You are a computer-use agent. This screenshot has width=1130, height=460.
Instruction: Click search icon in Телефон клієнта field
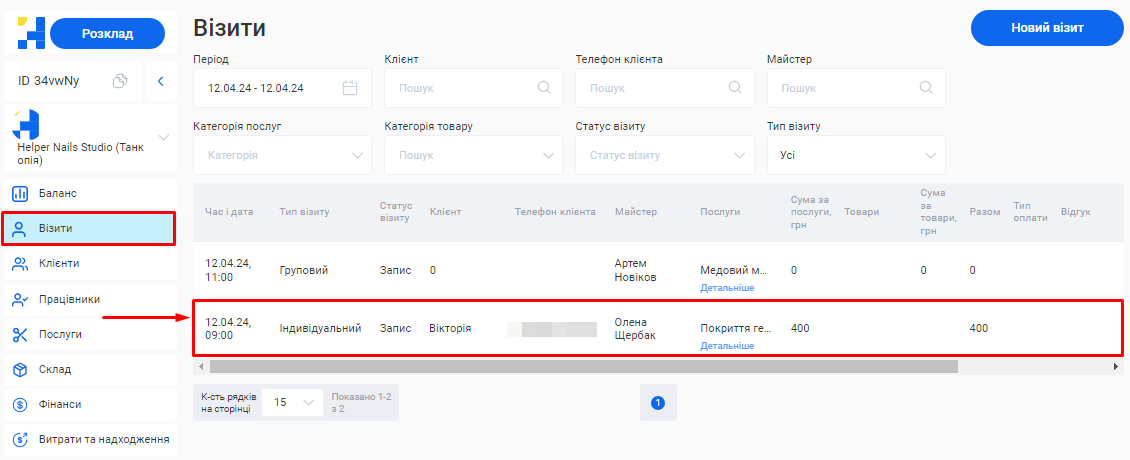click(735, 88)
